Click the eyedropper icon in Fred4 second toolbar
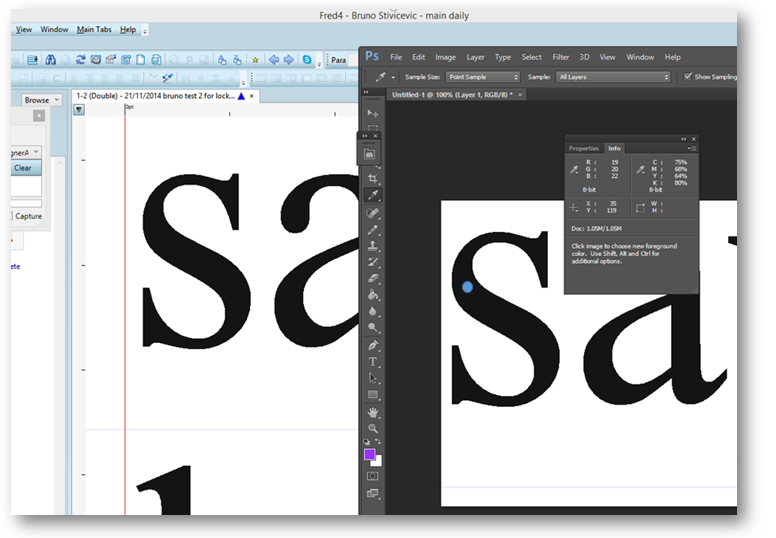Viewport: 776px width, 538px height. point(168,78)
